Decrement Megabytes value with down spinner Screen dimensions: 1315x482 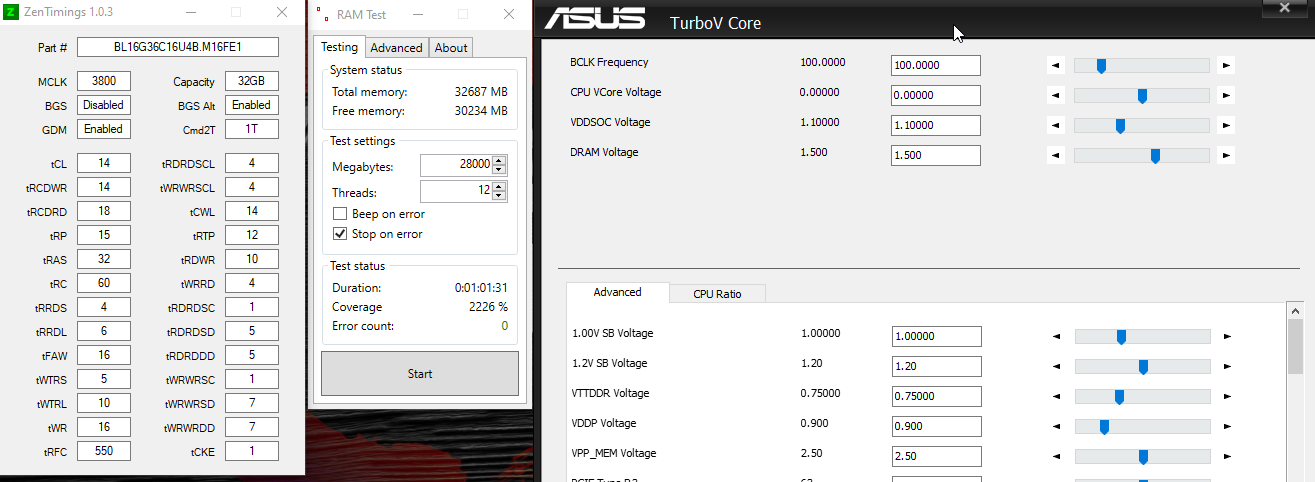point(499,170)
